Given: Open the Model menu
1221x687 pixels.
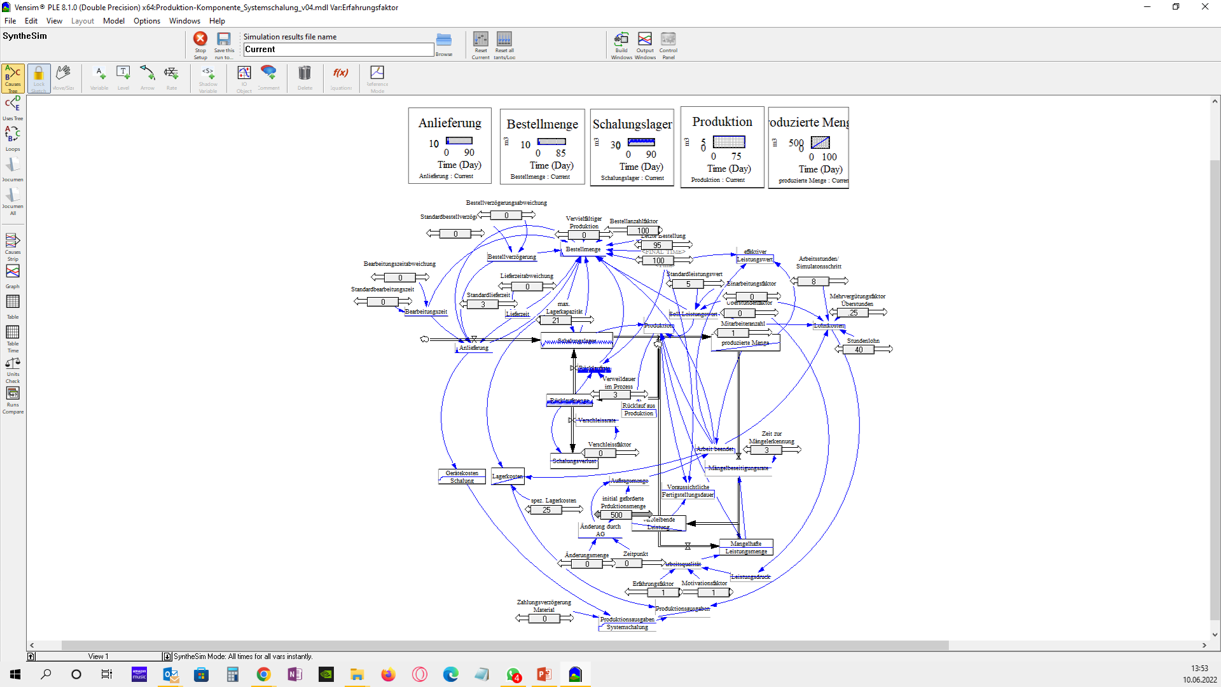Looking at the screenshot, I should tap(114, 21).
